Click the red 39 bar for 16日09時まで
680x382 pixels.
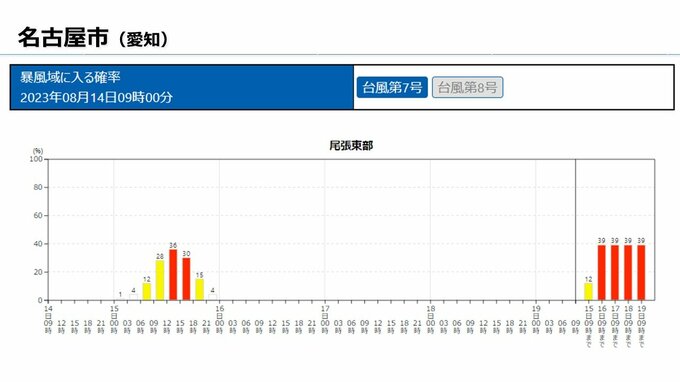(602, 272)
